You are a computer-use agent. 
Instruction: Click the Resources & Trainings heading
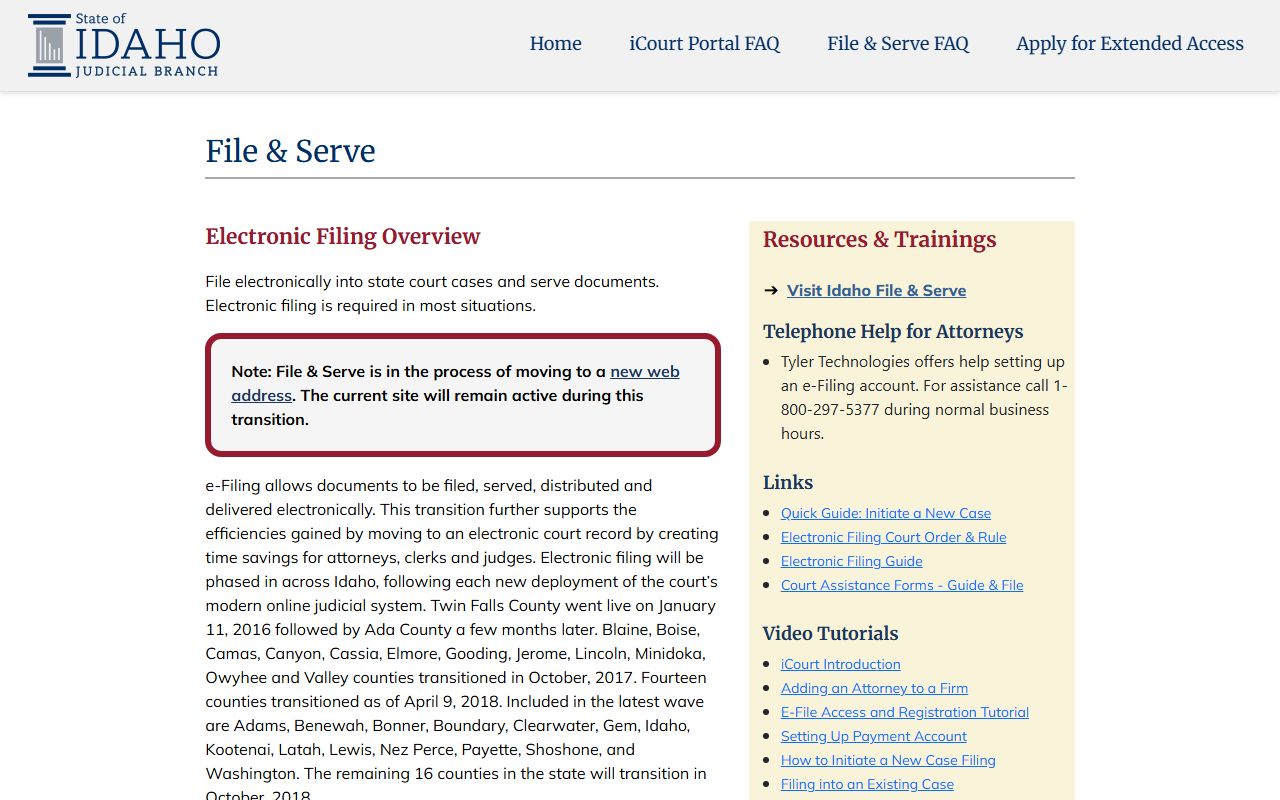[879, 239]
